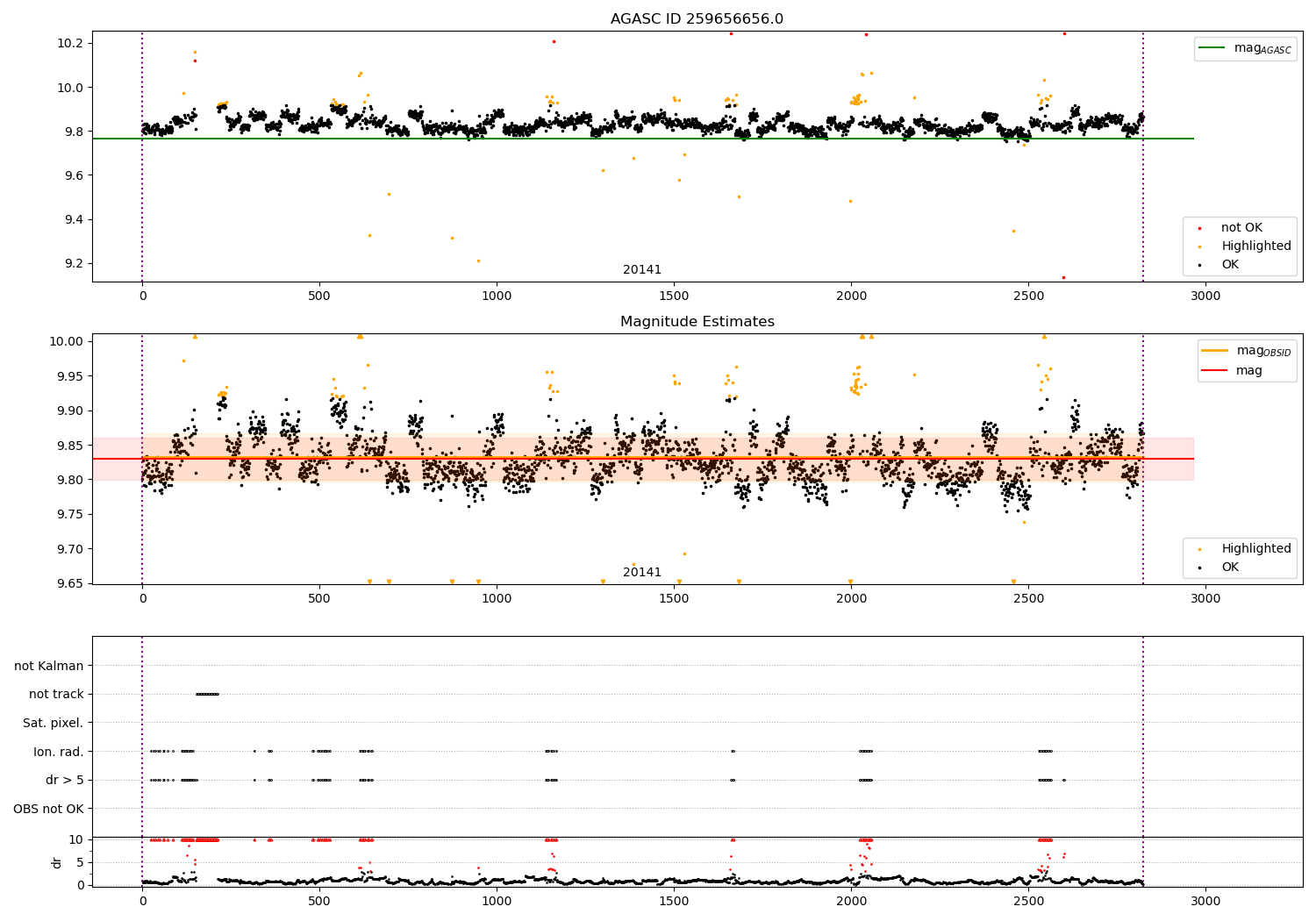Click the 'Magnitude Estimates' plot title
Viewport: 1316px width, 921px height.
pyautogui.click(x=697, y=322)
